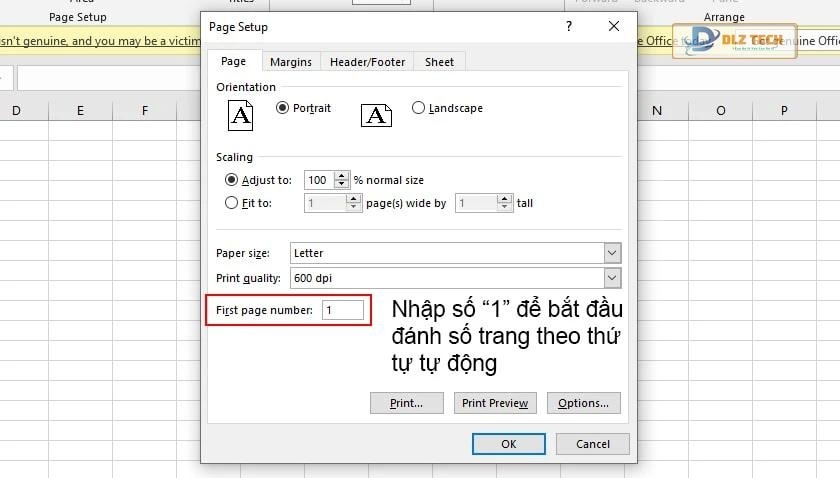840x478 pixels.
Task: Open the Help question mark in Page Setup
Action: tap(569, 26)
